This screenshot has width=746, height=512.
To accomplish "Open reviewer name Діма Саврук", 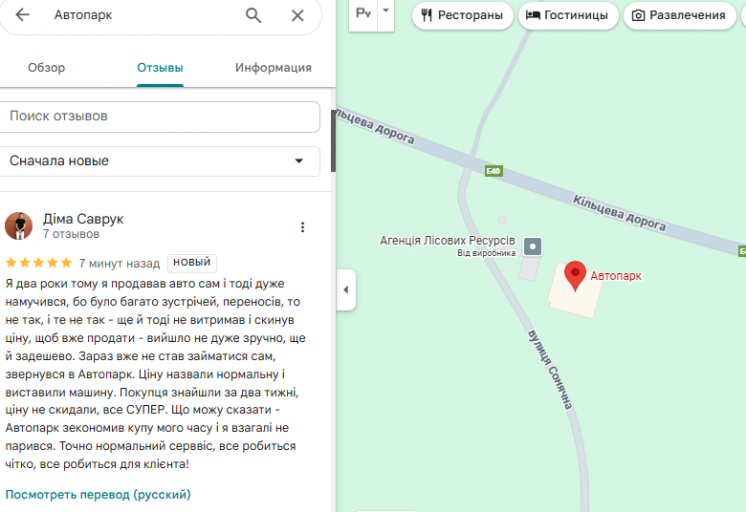I will [x=83, y=219].
